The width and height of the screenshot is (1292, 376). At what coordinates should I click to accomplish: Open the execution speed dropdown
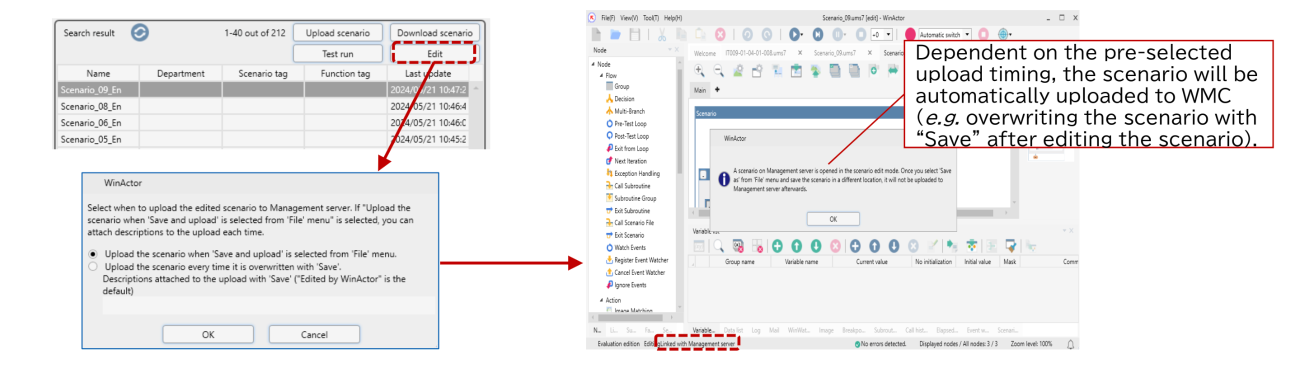tap(888, 34)
